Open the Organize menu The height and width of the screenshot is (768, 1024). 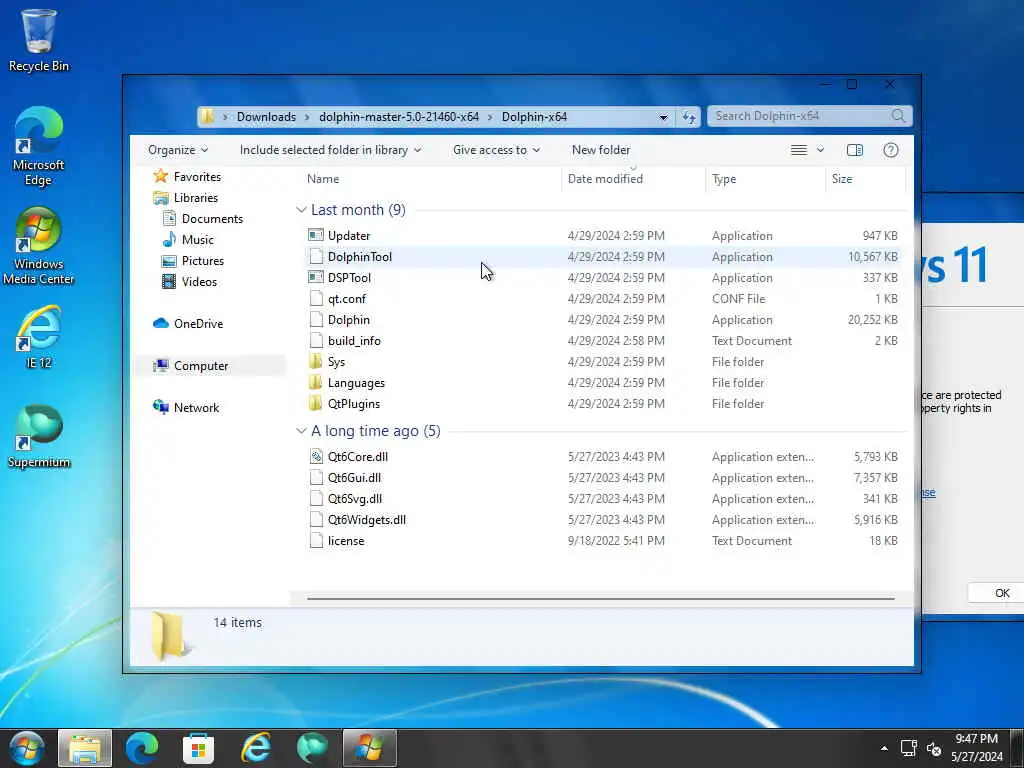click(178, 150)
